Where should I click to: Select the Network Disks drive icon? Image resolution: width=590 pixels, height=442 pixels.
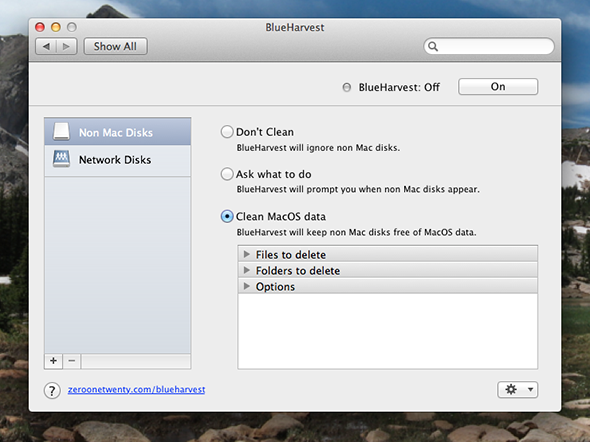(x=61, y=159)
